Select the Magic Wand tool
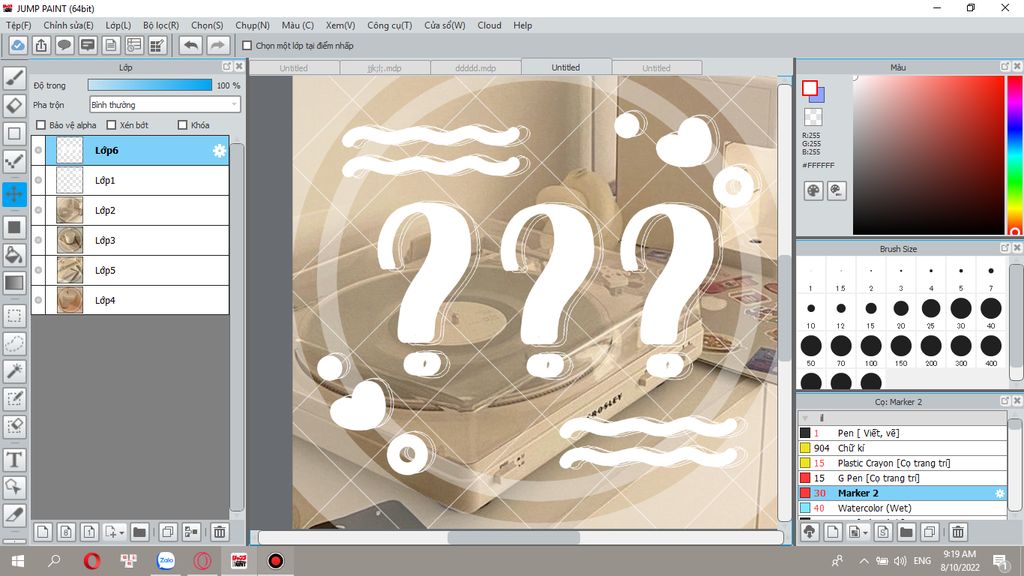The image size is (1024, 576). 14,371
